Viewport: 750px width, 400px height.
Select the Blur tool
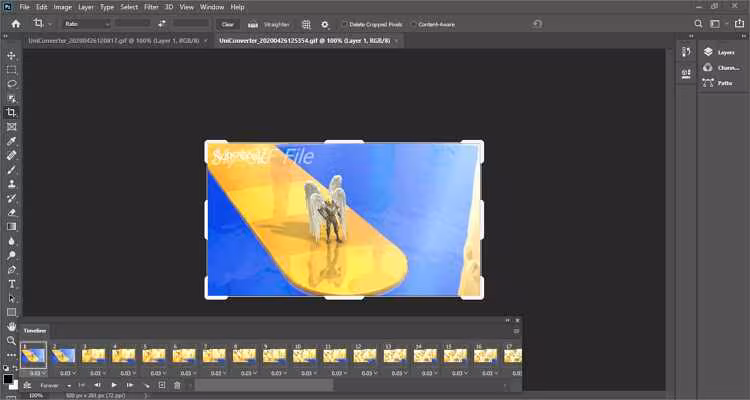[11, 241]
